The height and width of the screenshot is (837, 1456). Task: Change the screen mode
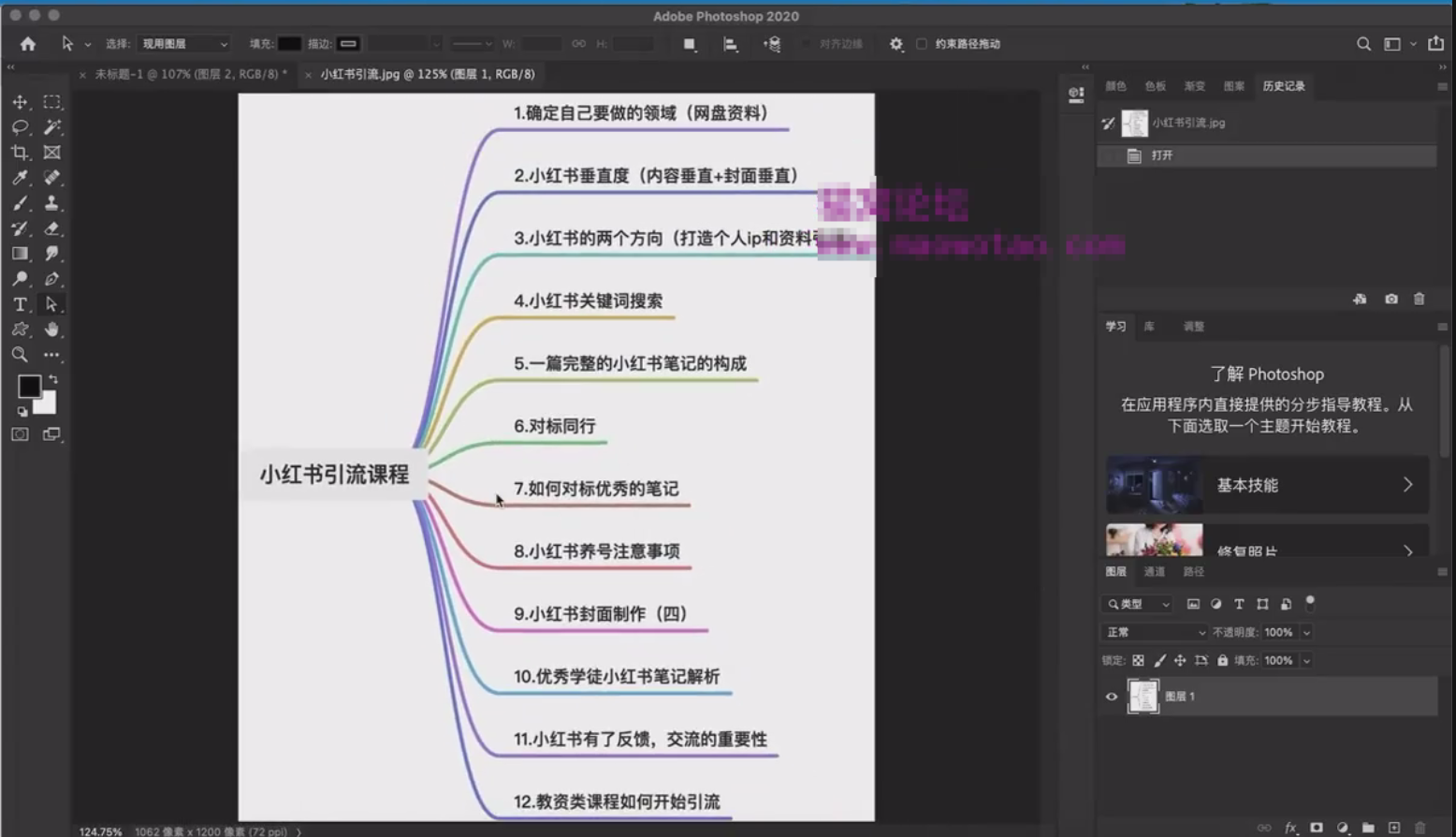(x=51, y=434)
